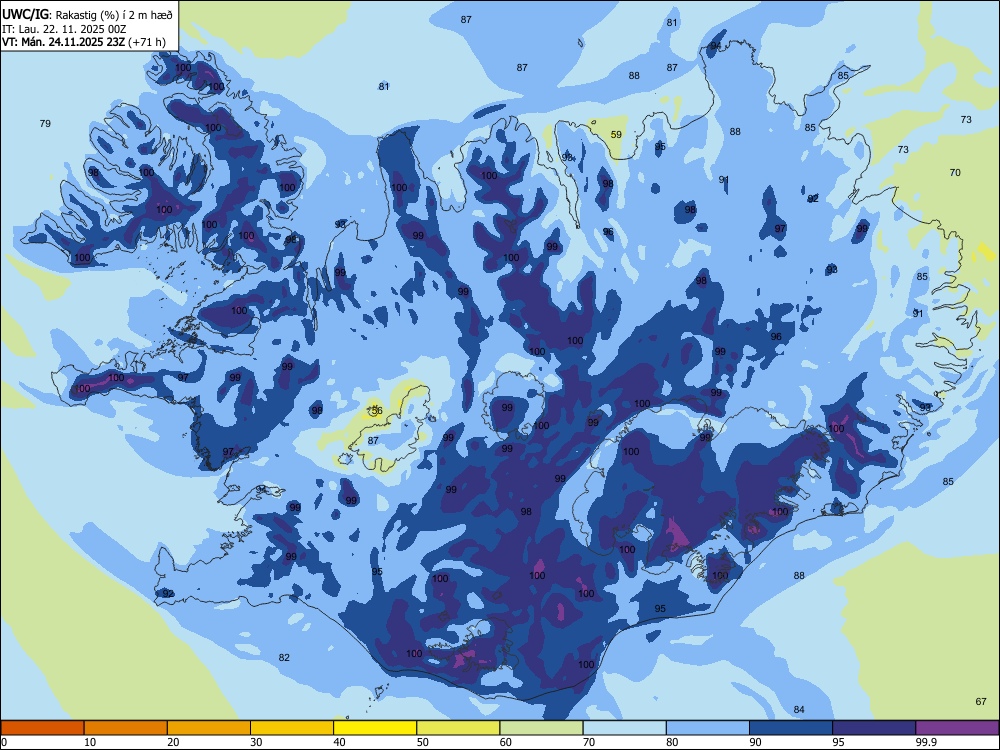Pick the pale yellow 50–60 legend swatch

[459, 728]
